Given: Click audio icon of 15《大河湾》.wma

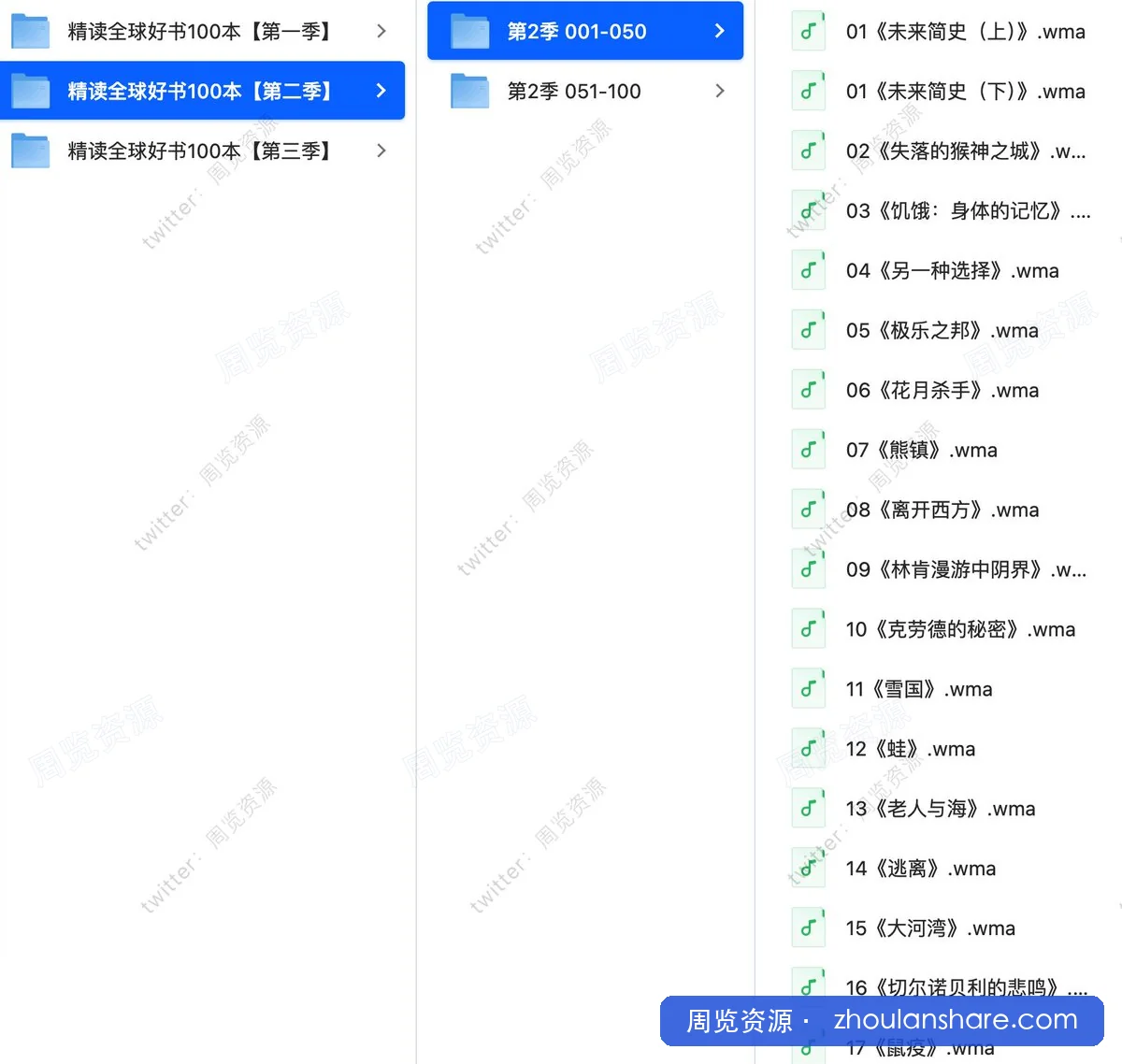Looking at the screenshot, I should pos(808,928).
